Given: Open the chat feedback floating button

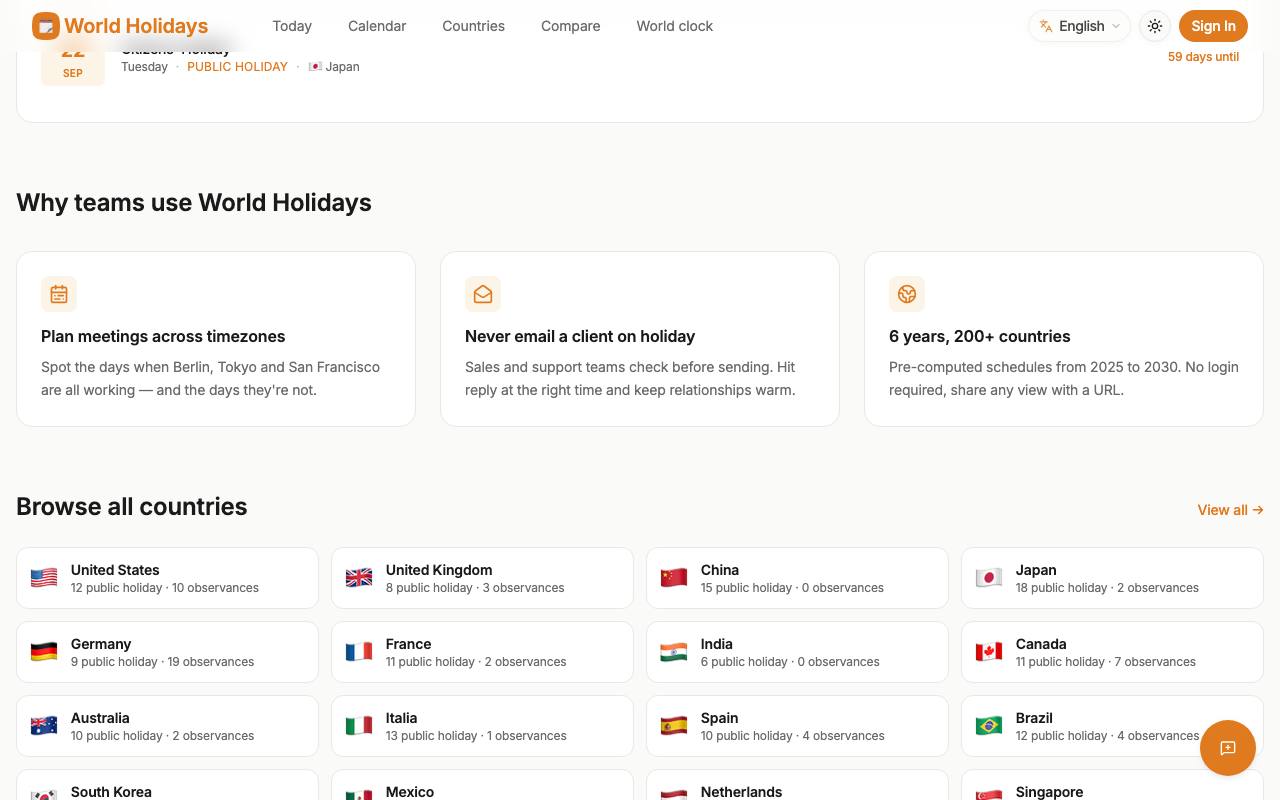Looking at the screenshot, I should tap(1228, 748).
